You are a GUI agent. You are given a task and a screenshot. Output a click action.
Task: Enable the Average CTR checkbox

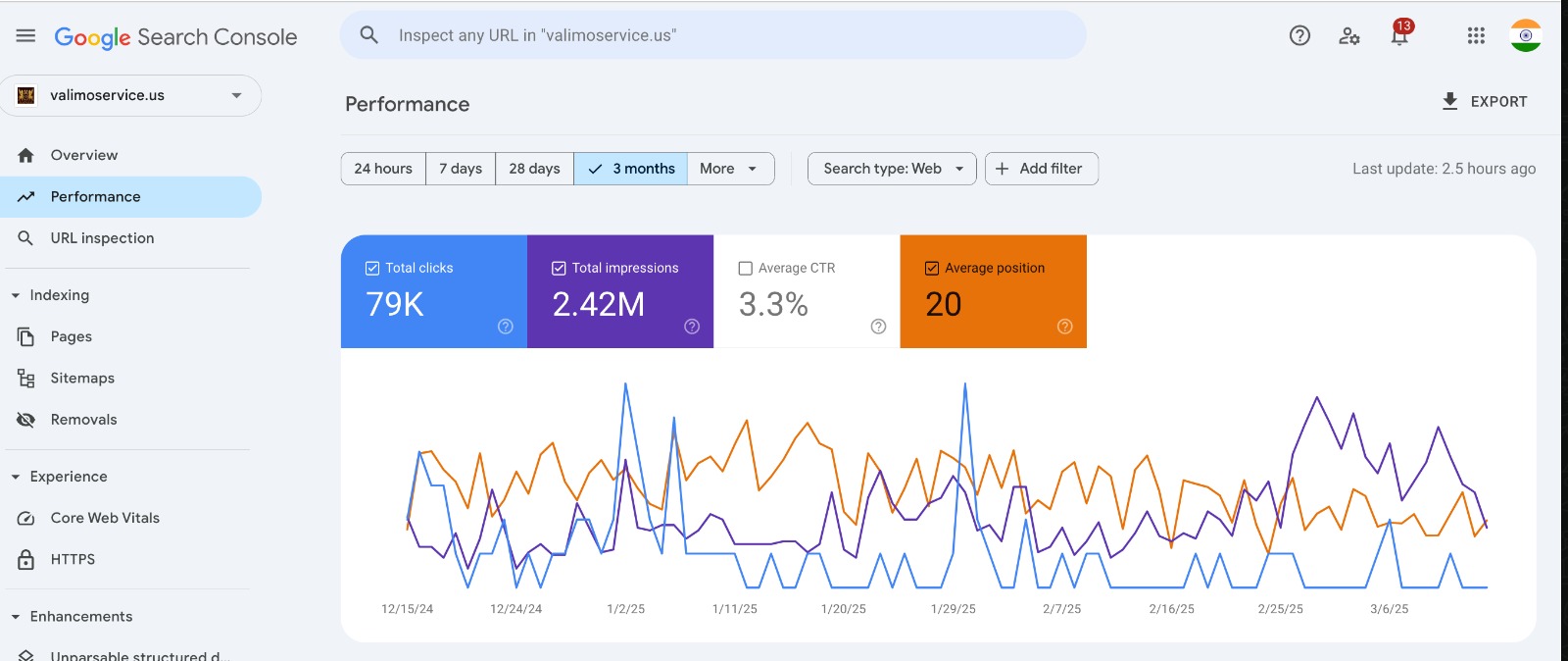pos(746,268)
